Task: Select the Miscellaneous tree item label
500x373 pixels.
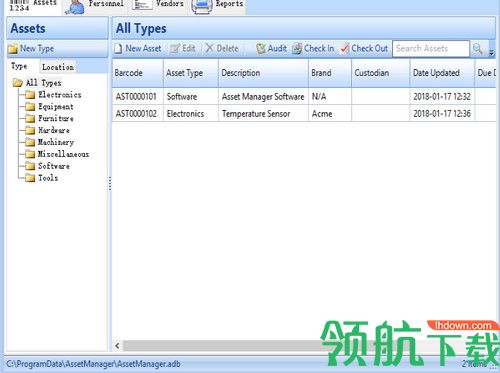Action: pyautogui.click(x=63, y=154)
